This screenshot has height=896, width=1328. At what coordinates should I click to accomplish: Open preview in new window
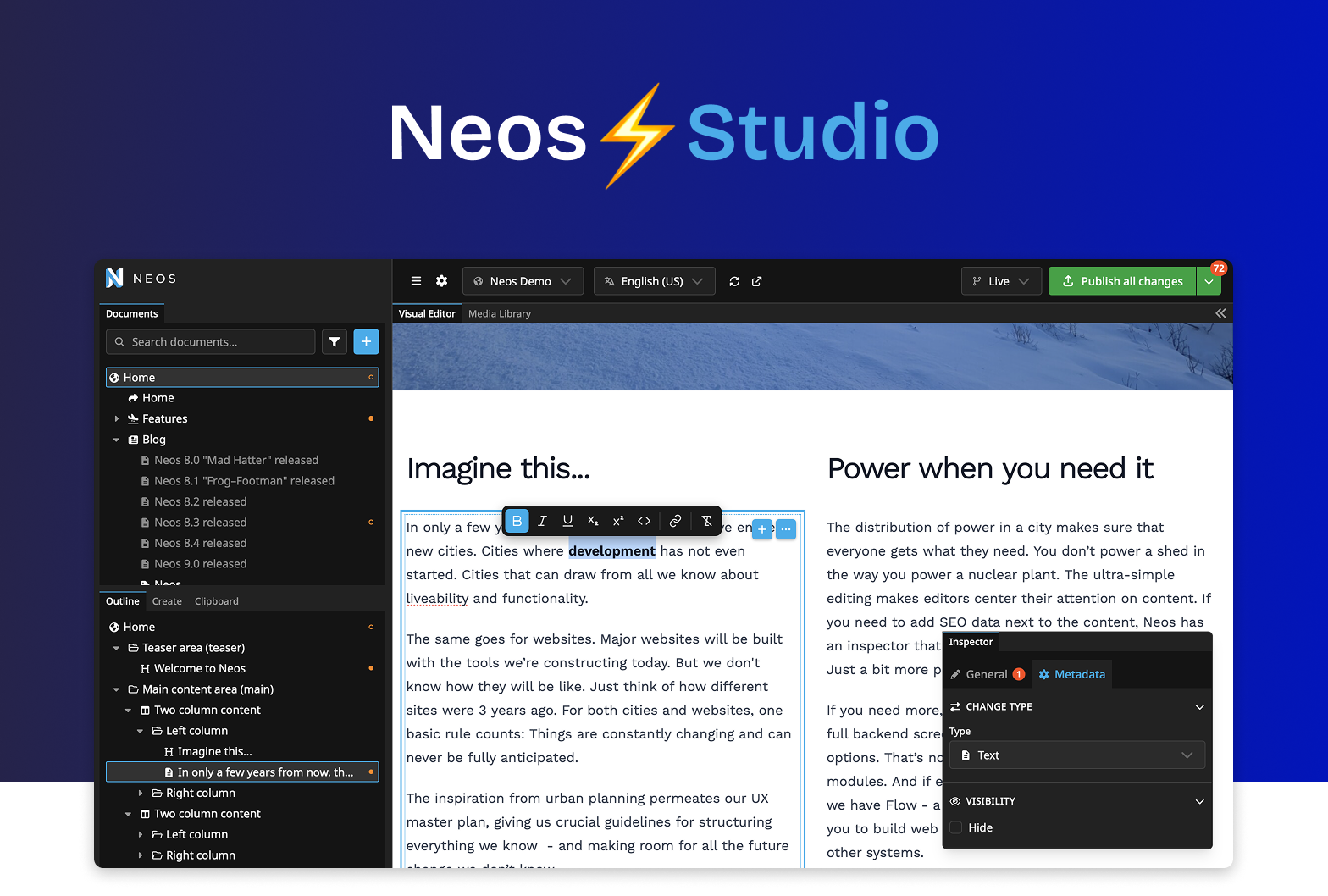point(757,281)
